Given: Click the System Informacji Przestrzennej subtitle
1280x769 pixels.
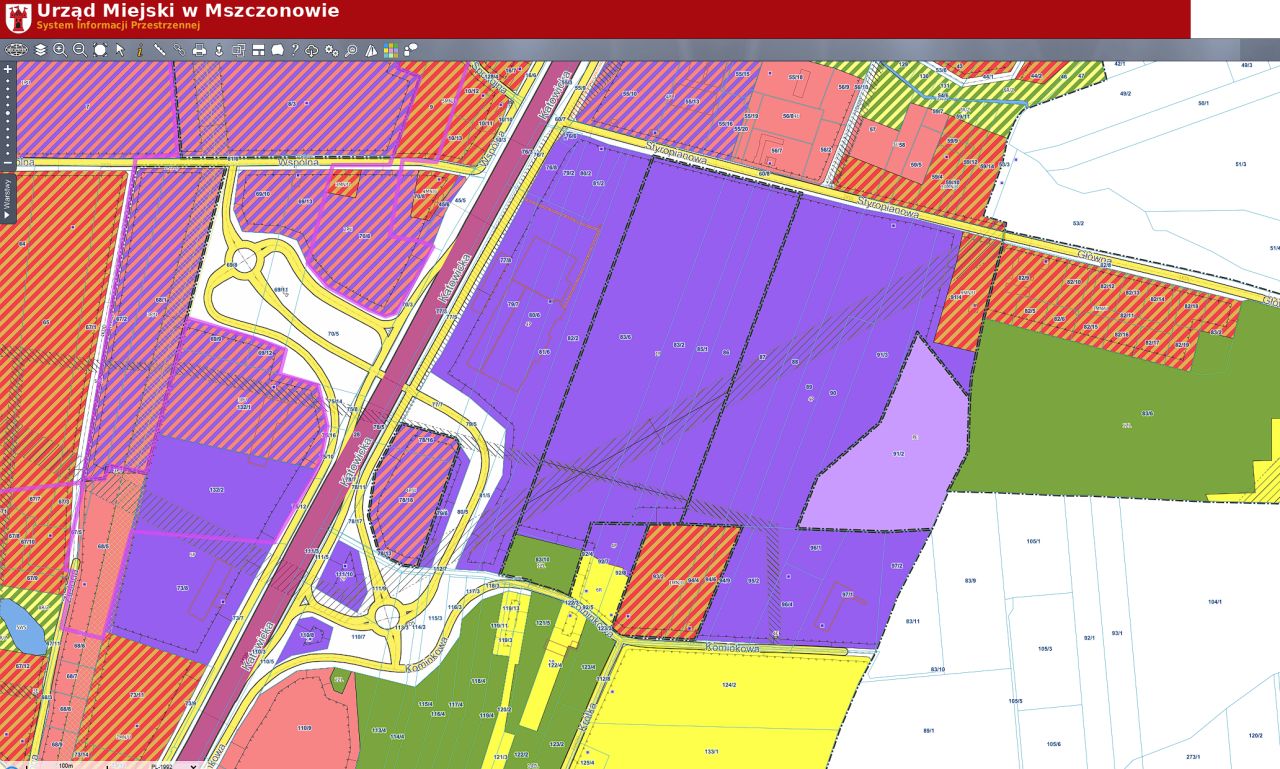Looking at the screenshot, I should [118, 25].
